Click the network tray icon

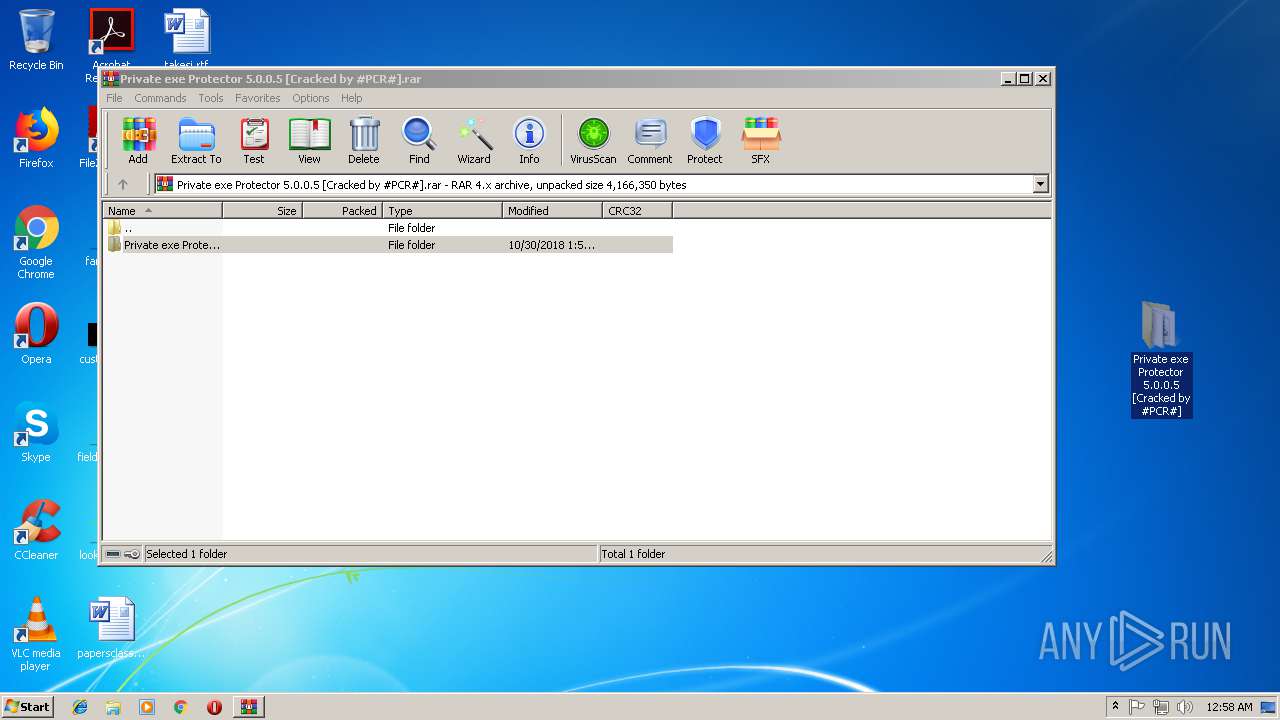1161,707
